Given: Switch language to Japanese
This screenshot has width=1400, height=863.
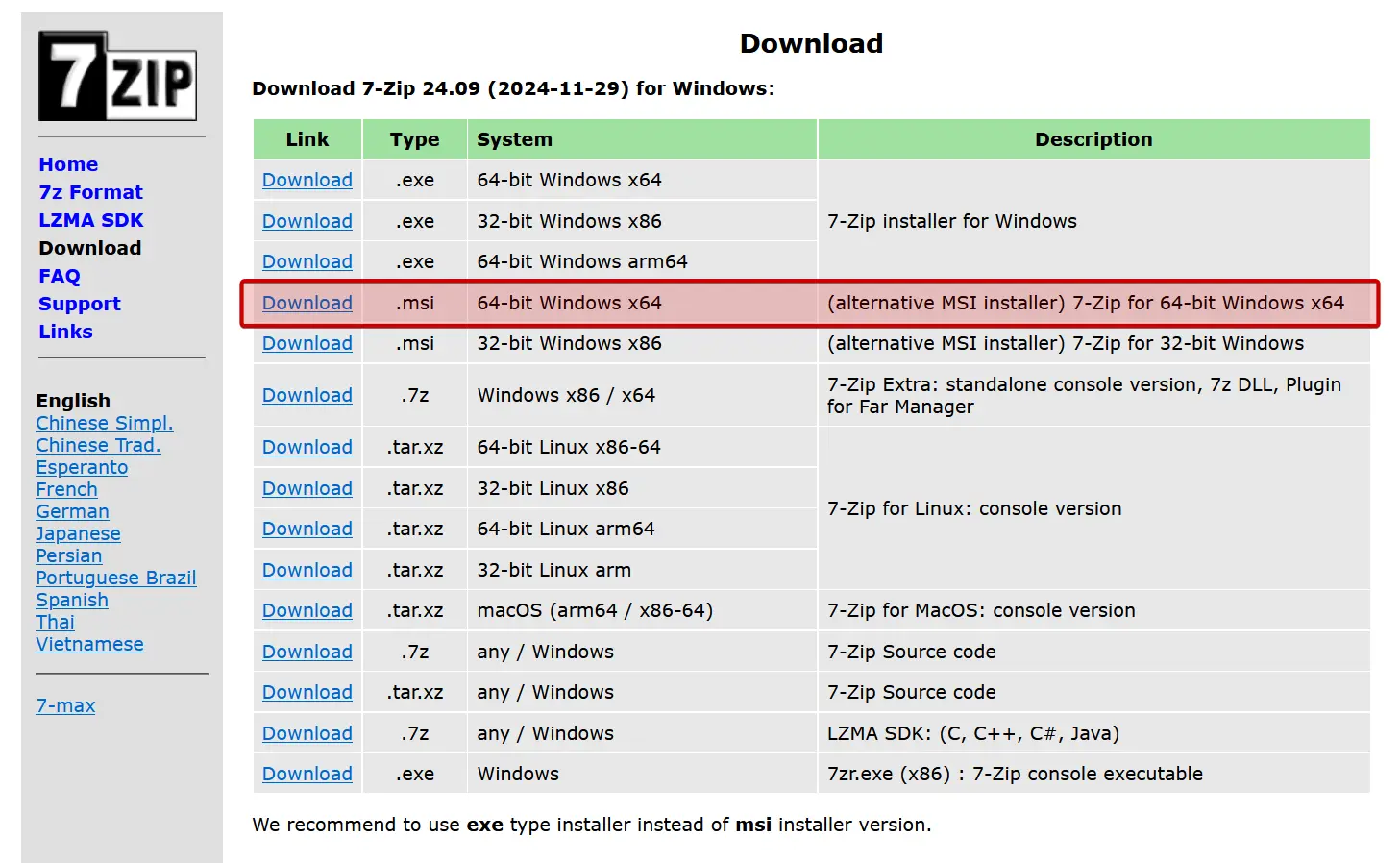Looking at the screenshot, I should coord(78,533).
